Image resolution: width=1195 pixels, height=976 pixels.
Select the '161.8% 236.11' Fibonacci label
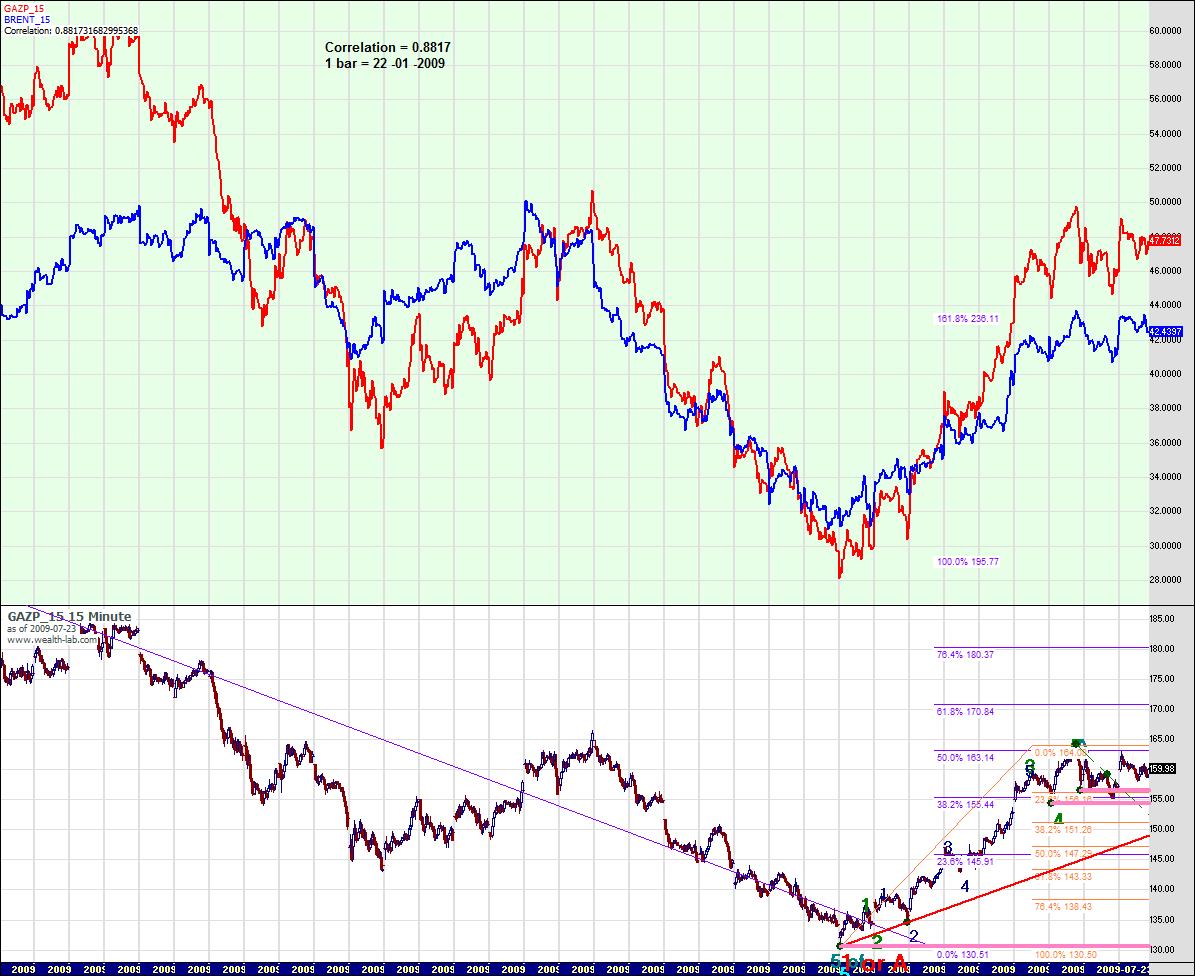[967, 318]
